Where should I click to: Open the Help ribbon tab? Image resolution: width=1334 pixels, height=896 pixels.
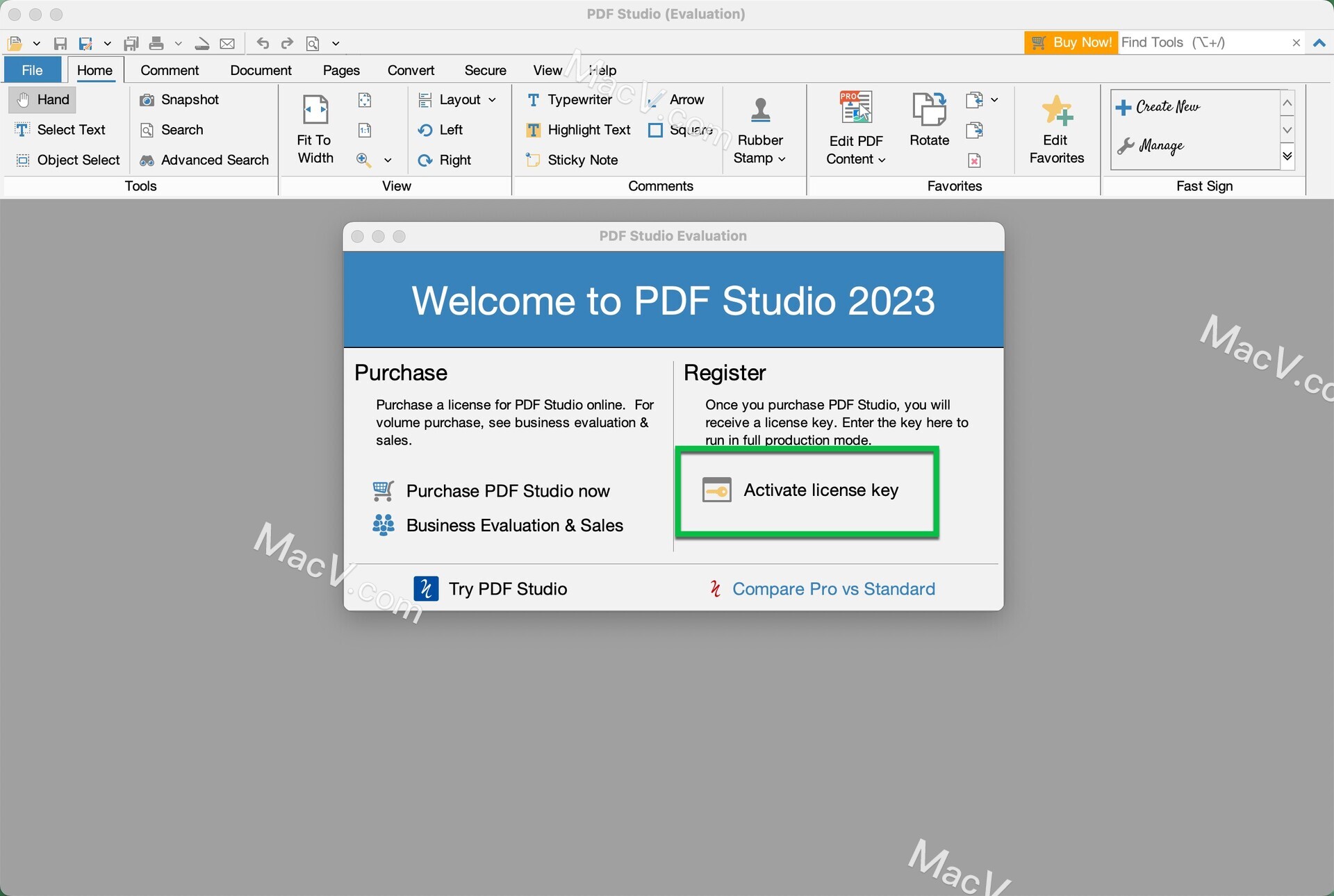pyautogui.click(x=602, y=70)
